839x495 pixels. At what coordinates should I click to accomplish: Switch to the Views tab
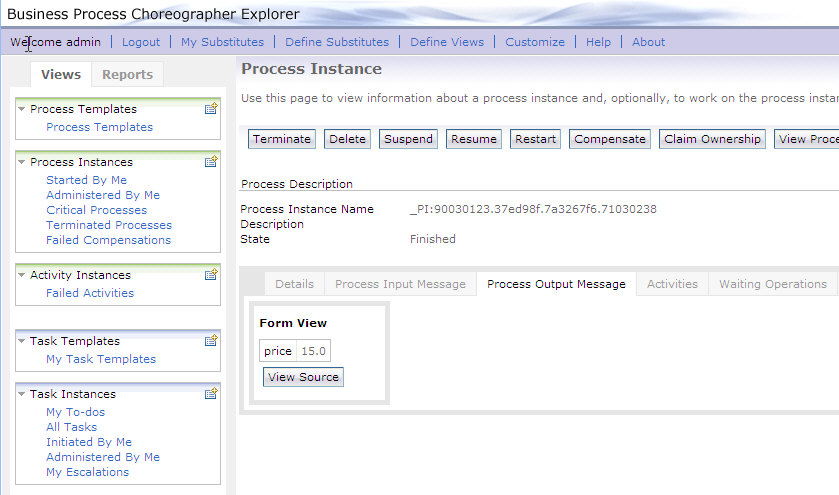click(61, 74)
